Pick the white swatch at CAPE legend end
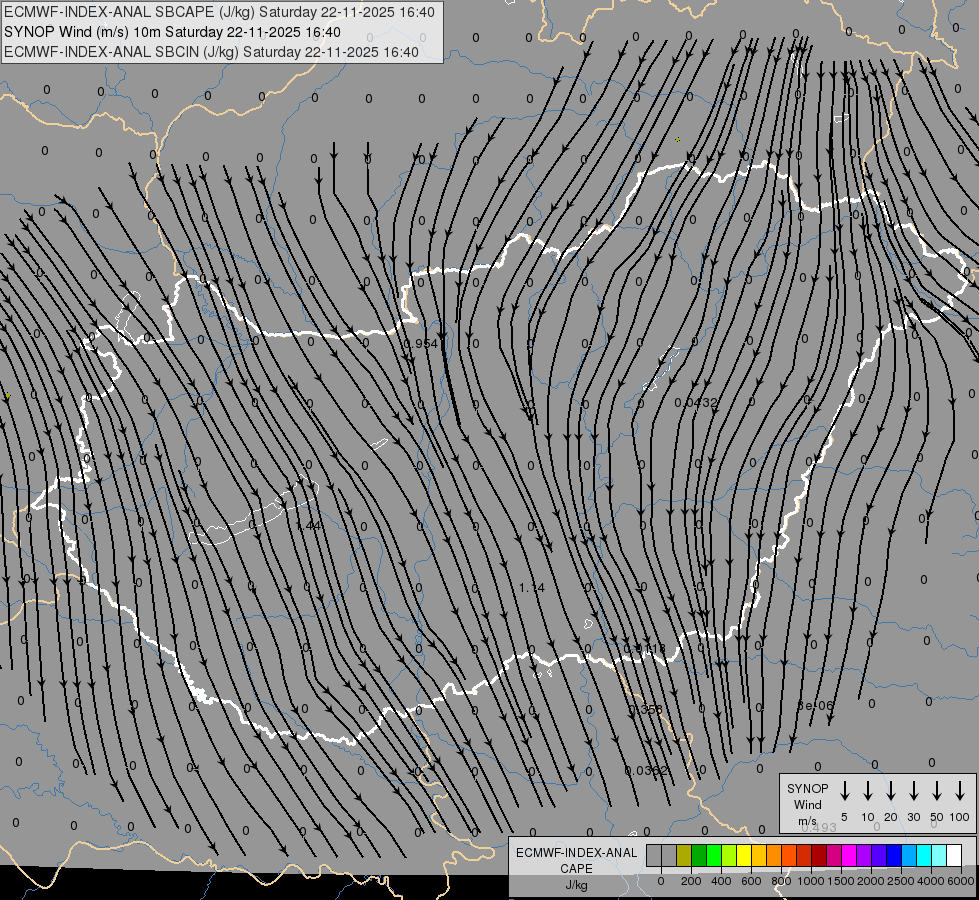979x900 pixels. pyautogui.click(x=953, y=855)
